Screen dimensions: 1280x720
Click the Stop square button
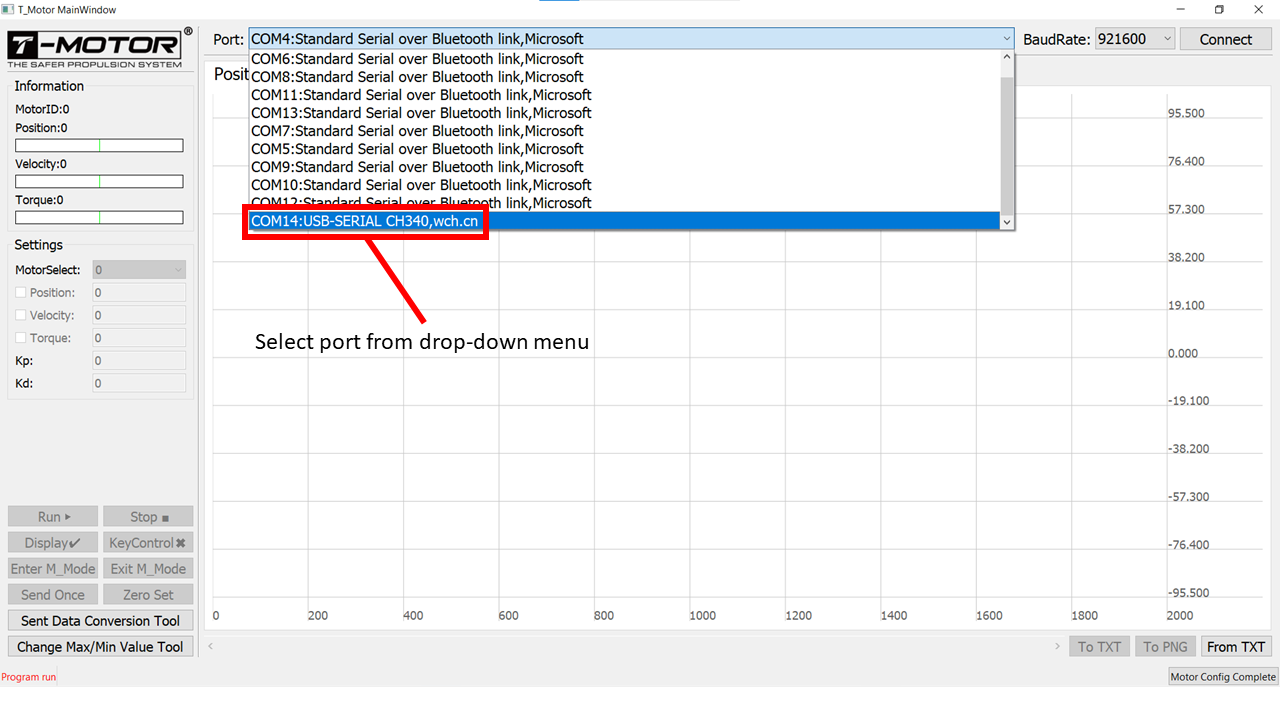click(x=148, y=517)
